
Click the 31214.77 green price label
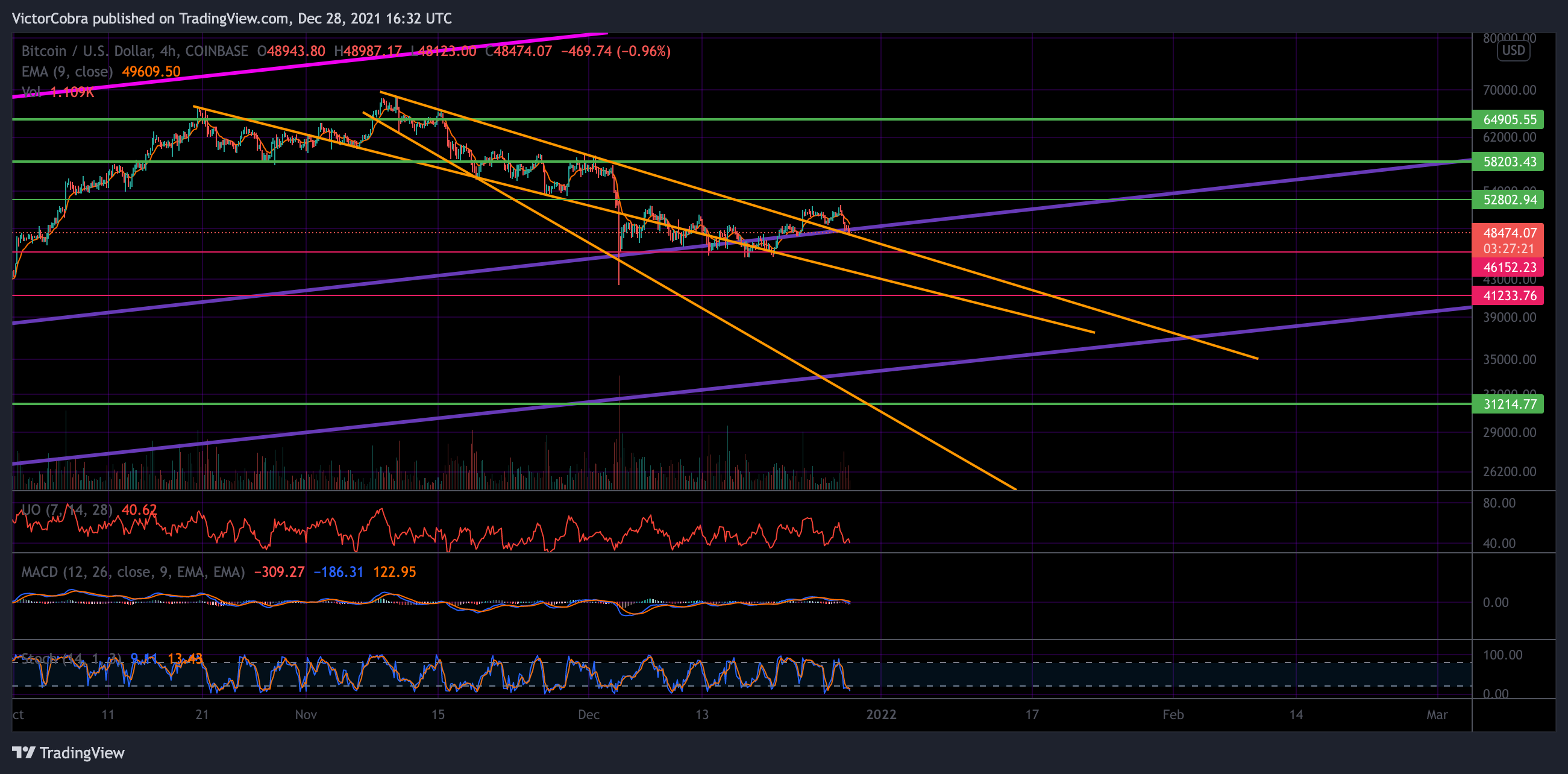[1507, 404]
